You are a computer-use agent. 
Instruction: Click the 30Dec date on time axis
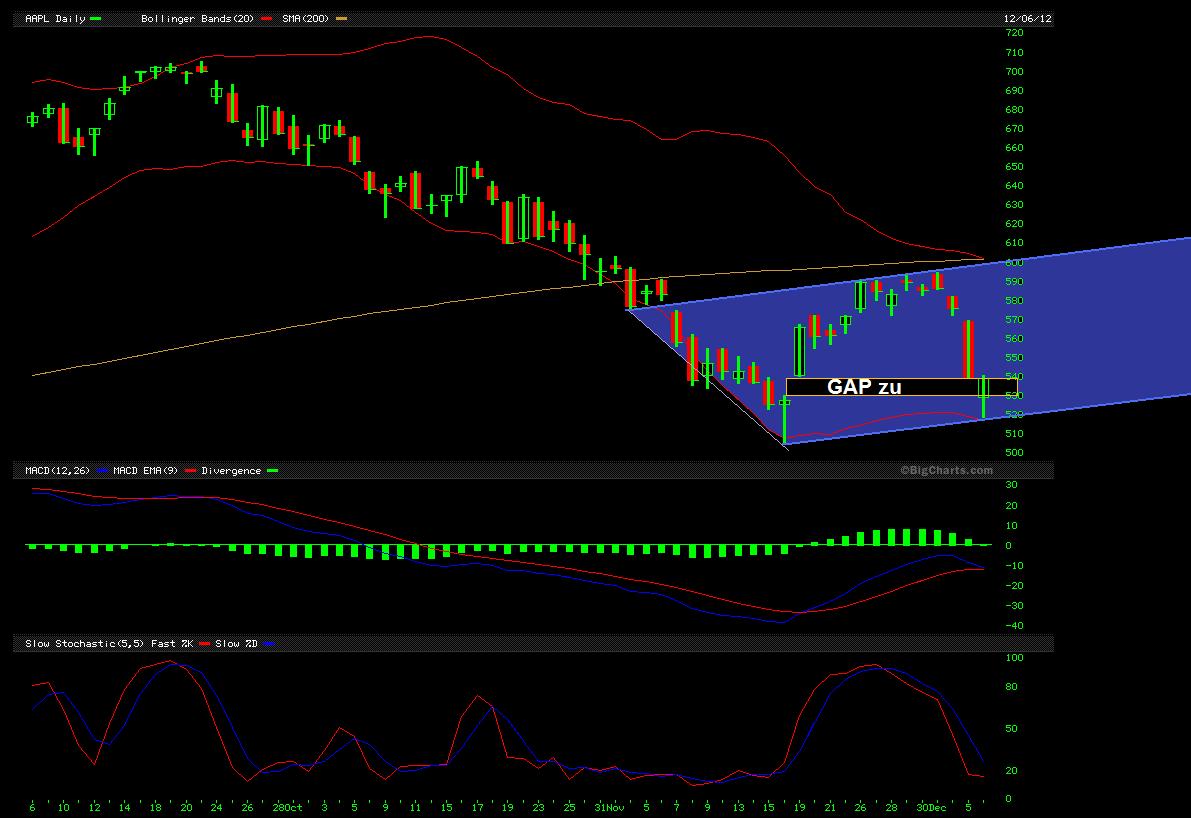click(x=931, y=807)
